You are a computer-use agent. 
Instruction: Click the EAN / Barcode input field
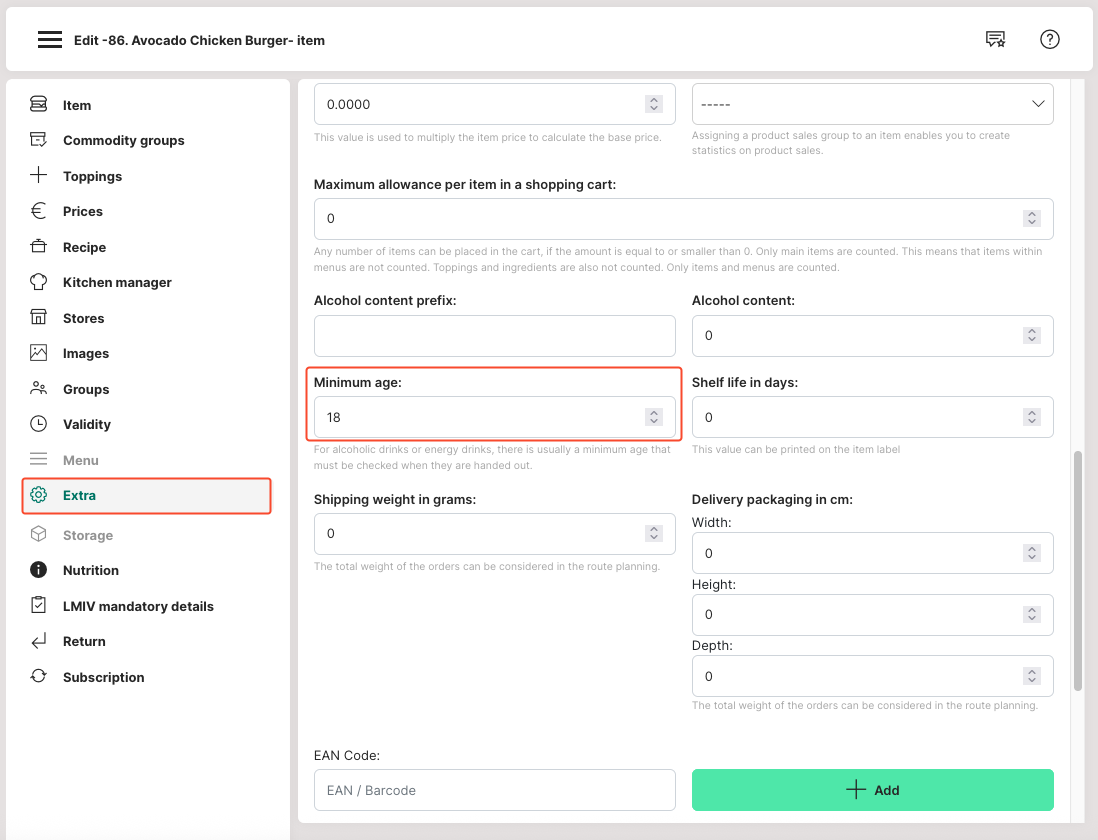pyautogui.click(x=494, y=790)
